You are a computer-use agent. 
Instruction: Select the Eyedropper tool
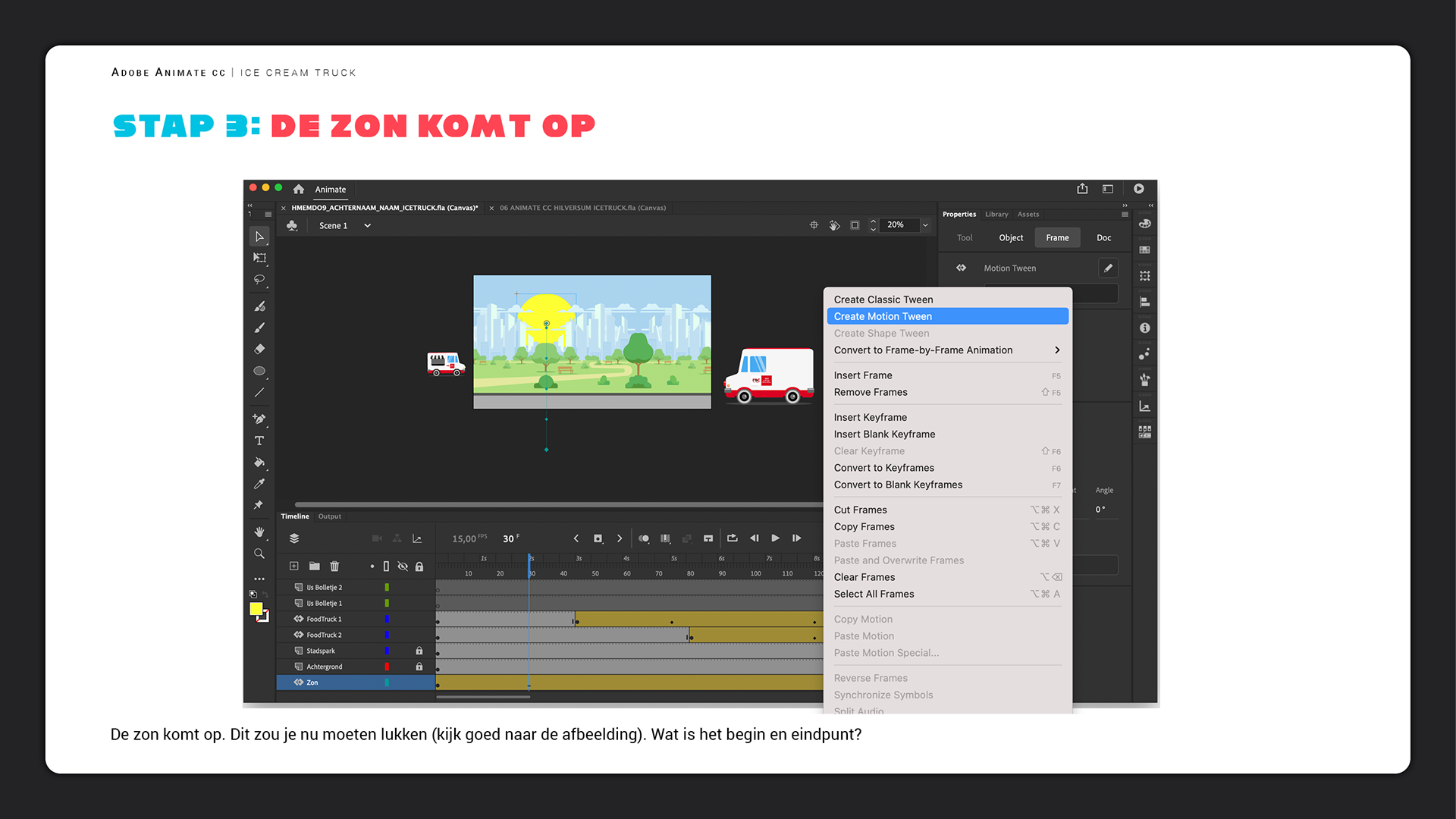coord(259,484)
